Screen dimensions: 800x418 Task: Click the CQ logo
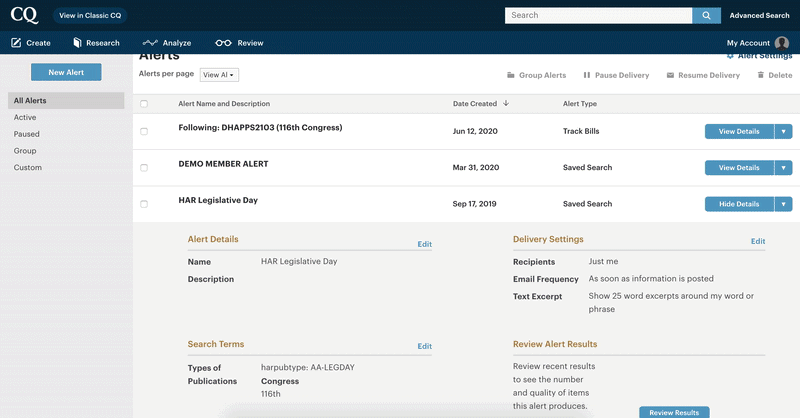tap(24, 15)
